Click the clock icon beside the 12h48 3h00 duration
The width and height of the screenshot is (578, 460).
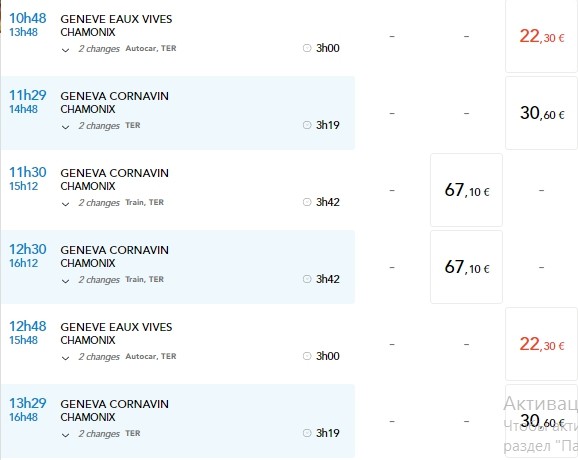(x=307, y=356)
